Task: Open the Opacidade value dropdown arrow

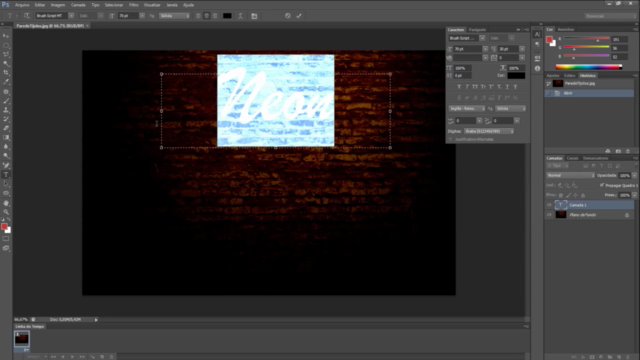Action: pos(634,175)
